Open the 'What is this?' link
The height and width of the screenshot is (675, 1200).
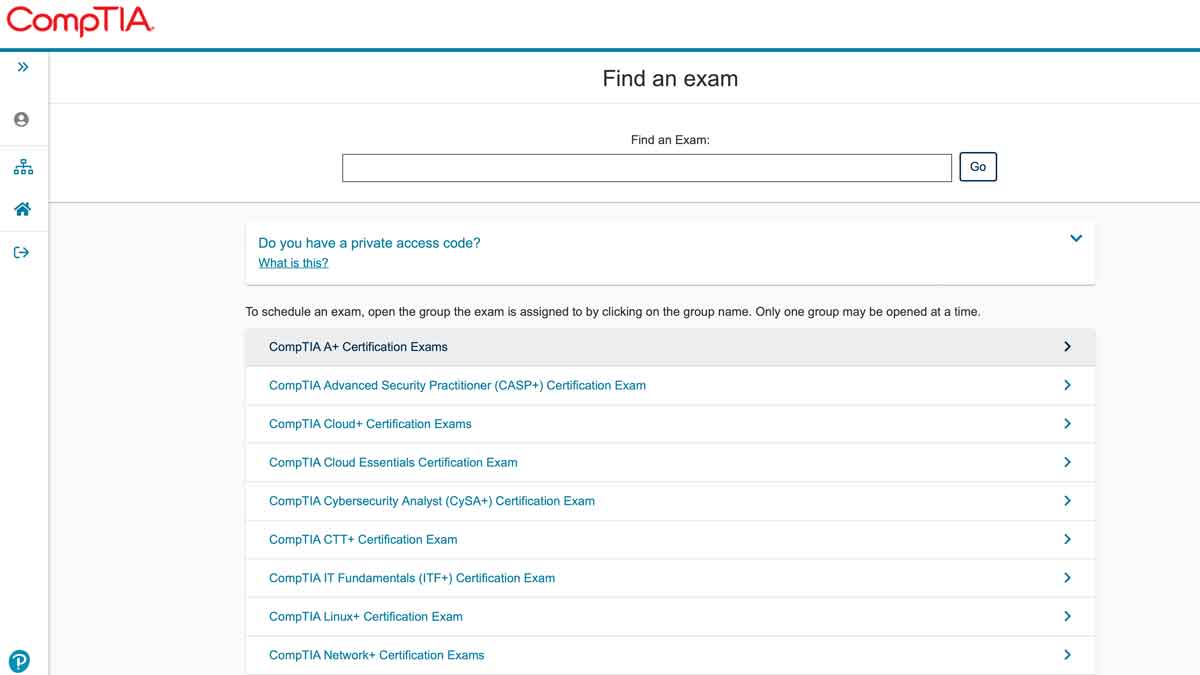point(293,263)
